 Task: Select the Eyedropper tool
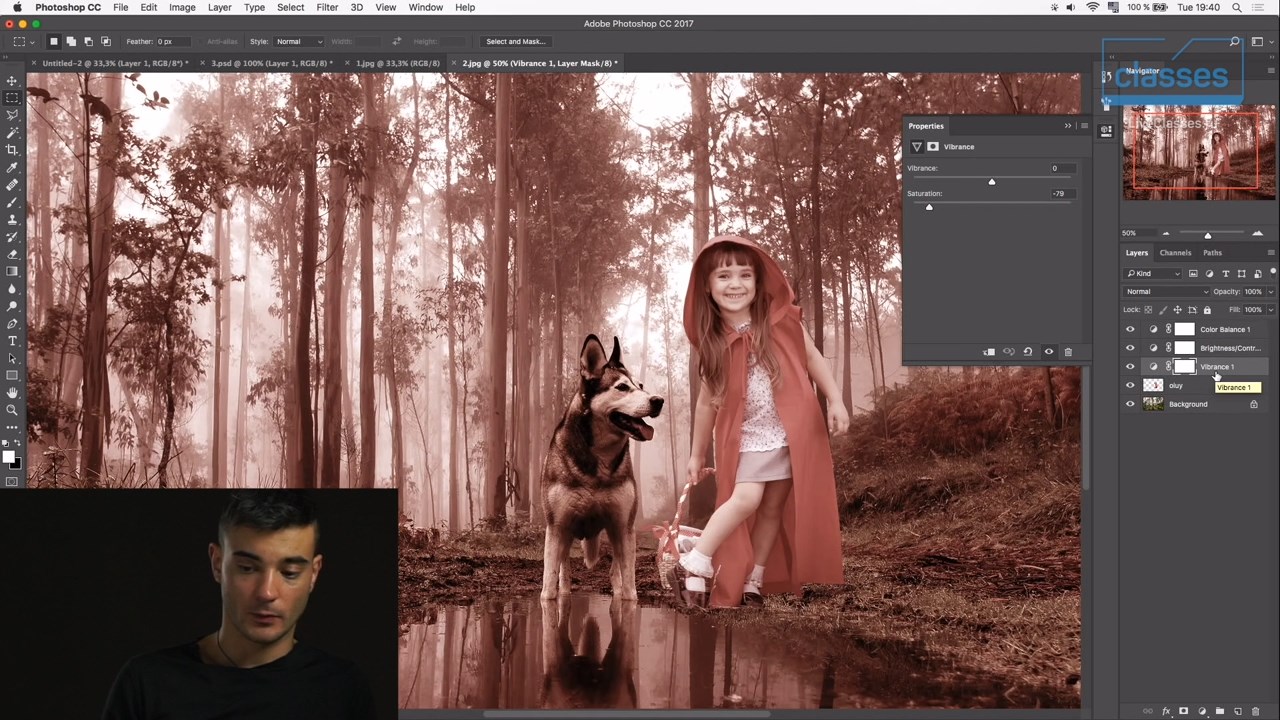12,167
